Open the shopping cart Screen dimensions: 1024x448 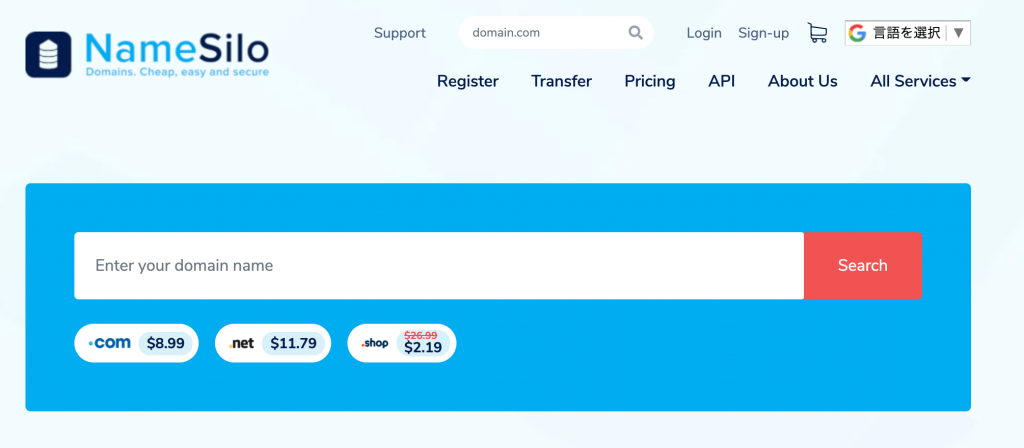pyautogui.click(x=817, y=33)
